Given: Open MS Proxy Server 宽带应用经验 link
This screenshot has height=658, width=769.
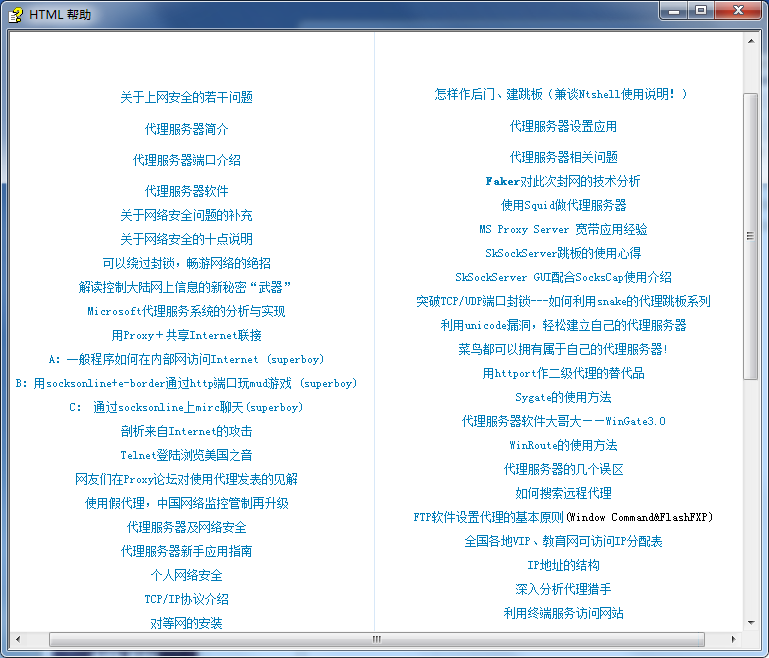Looking at the screenshot, I should coord(563,229).
